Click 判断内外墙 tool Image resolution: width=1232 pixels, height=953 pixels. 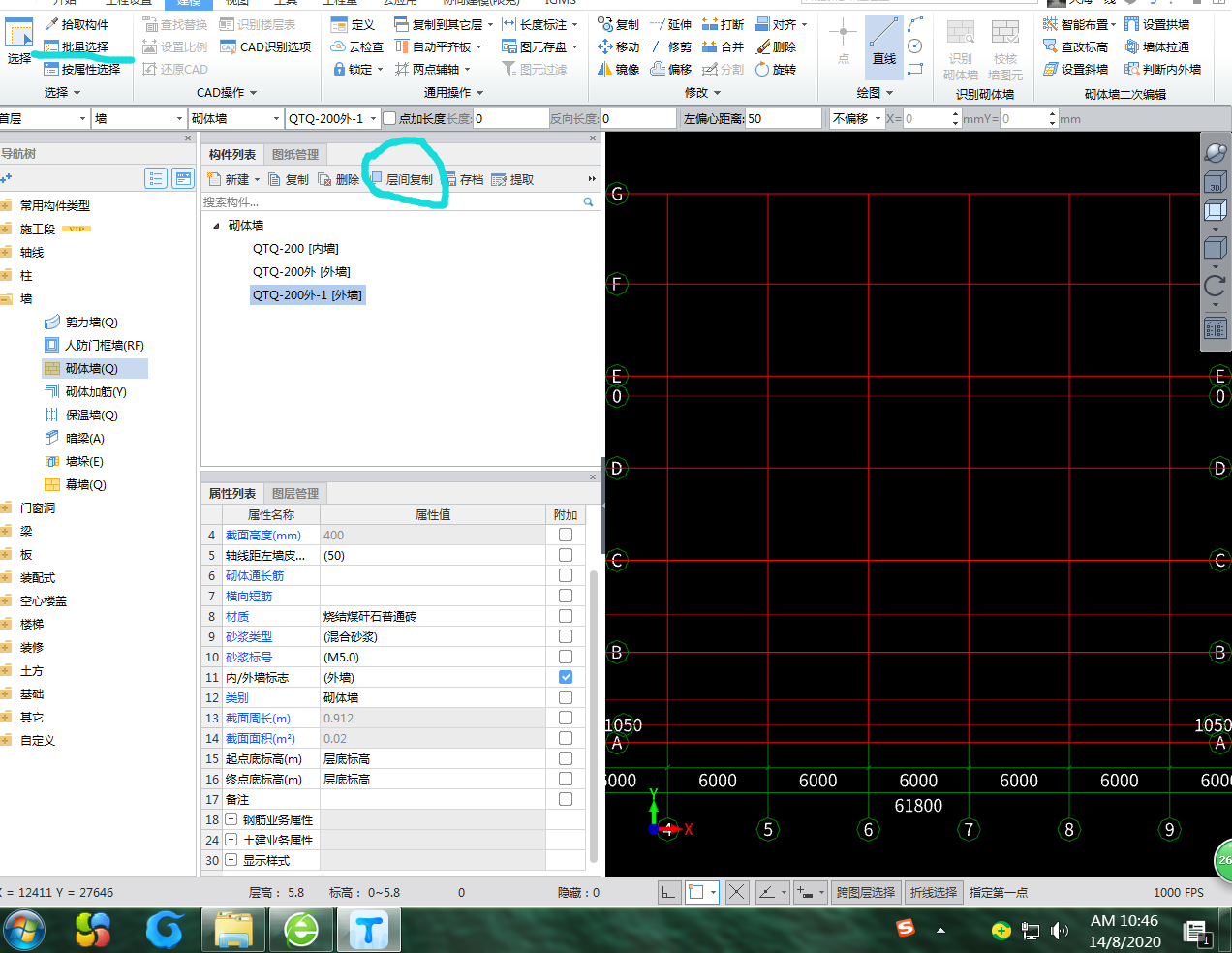[1163, 69]
